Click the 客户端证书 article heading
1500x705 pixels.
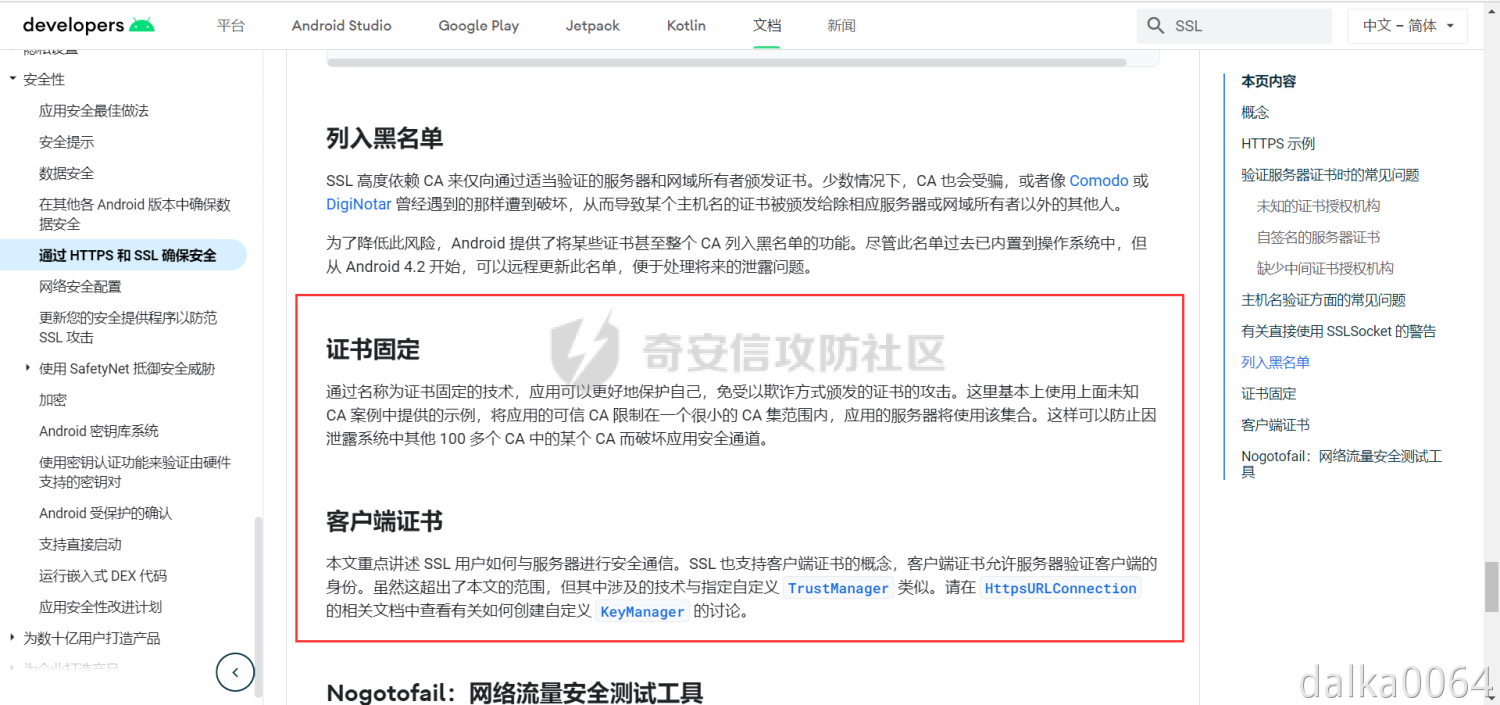click(385, 521)
